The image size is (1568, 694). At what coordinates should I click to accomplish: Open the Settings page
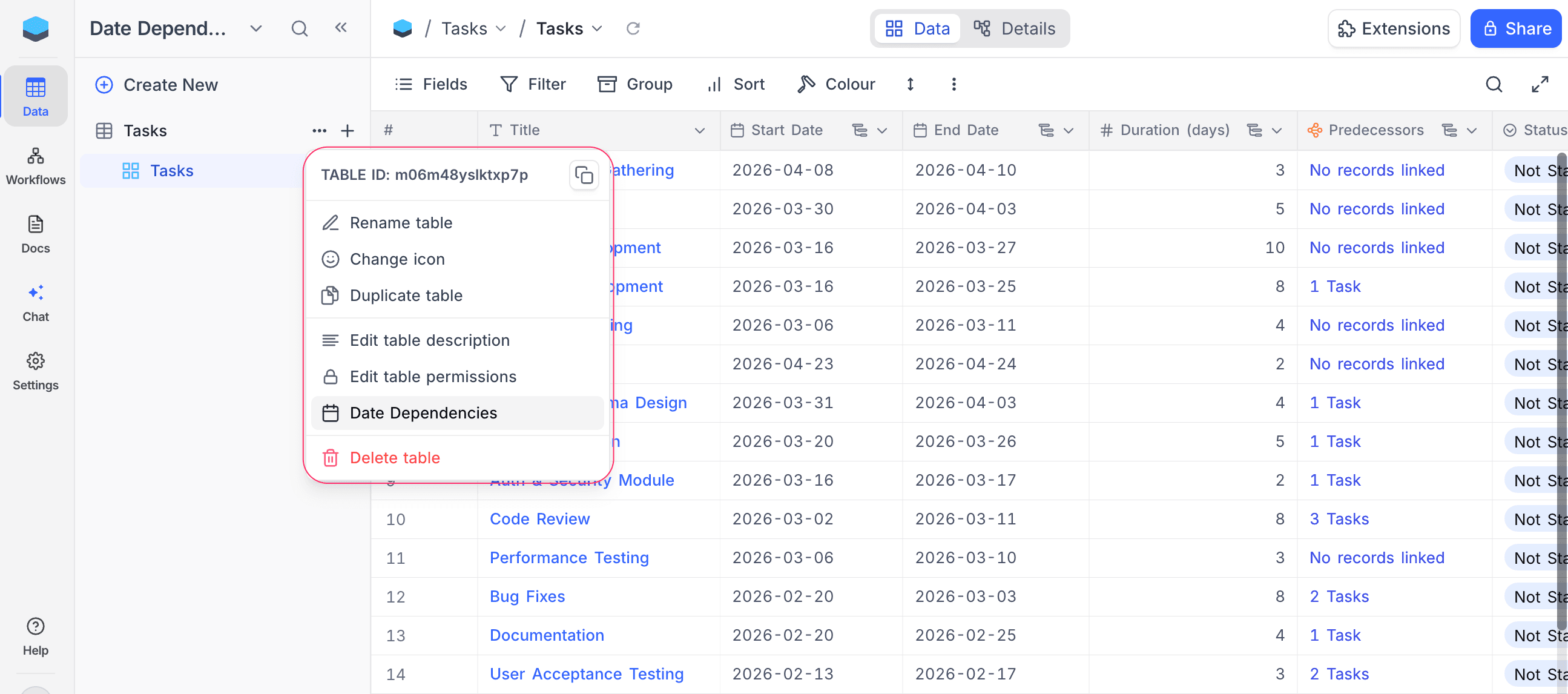click(x=35, y=371)
